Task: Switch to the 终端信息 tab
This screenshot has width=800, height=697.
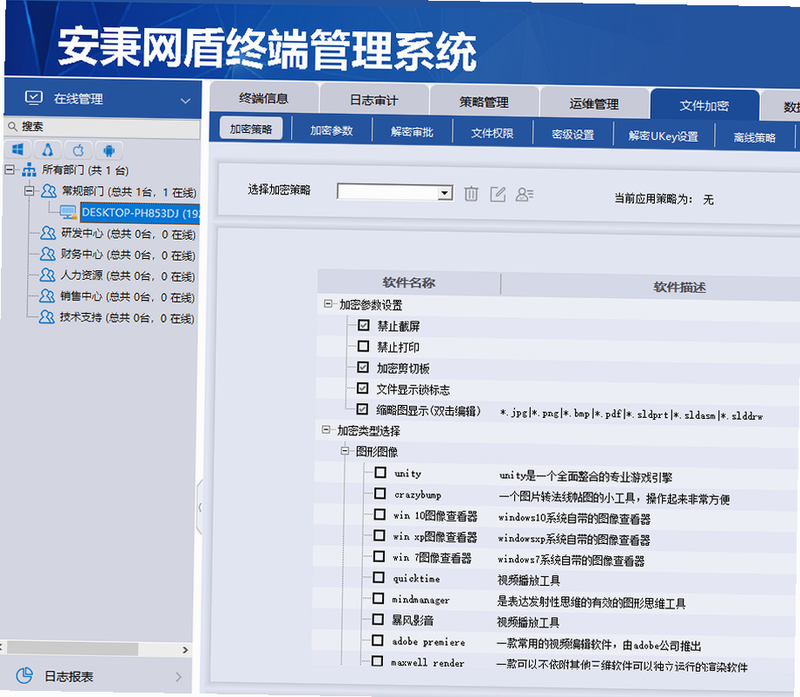Action: click(264, 98)
